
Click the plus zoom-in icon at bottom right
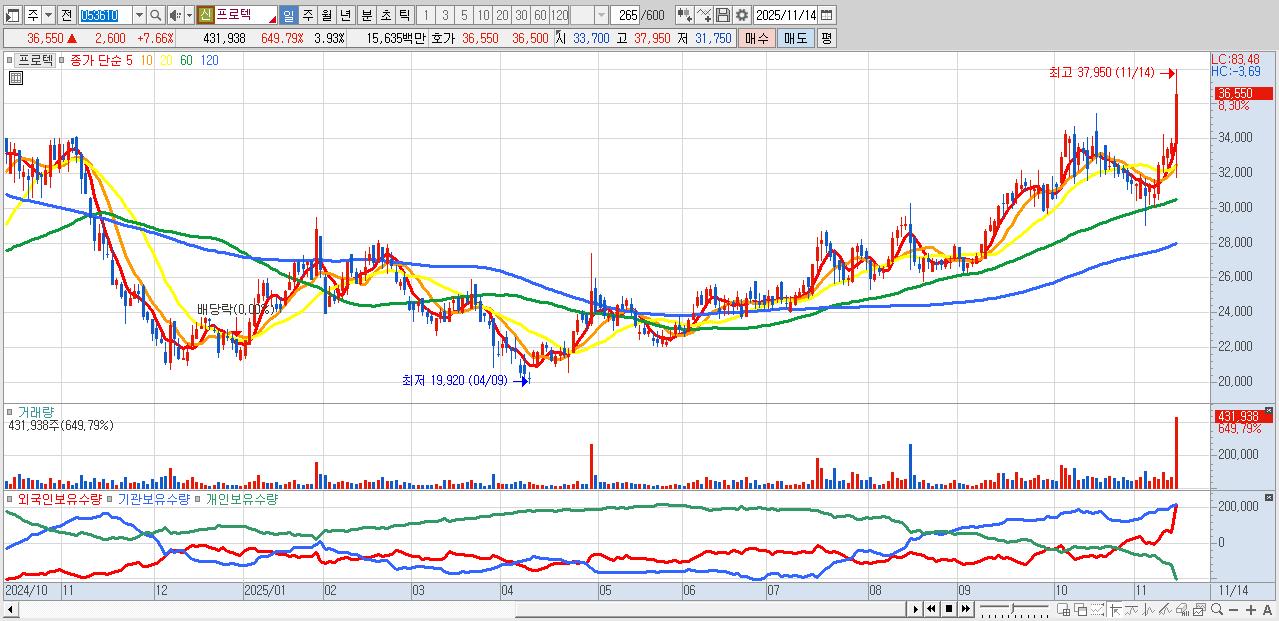(1250, 610)
